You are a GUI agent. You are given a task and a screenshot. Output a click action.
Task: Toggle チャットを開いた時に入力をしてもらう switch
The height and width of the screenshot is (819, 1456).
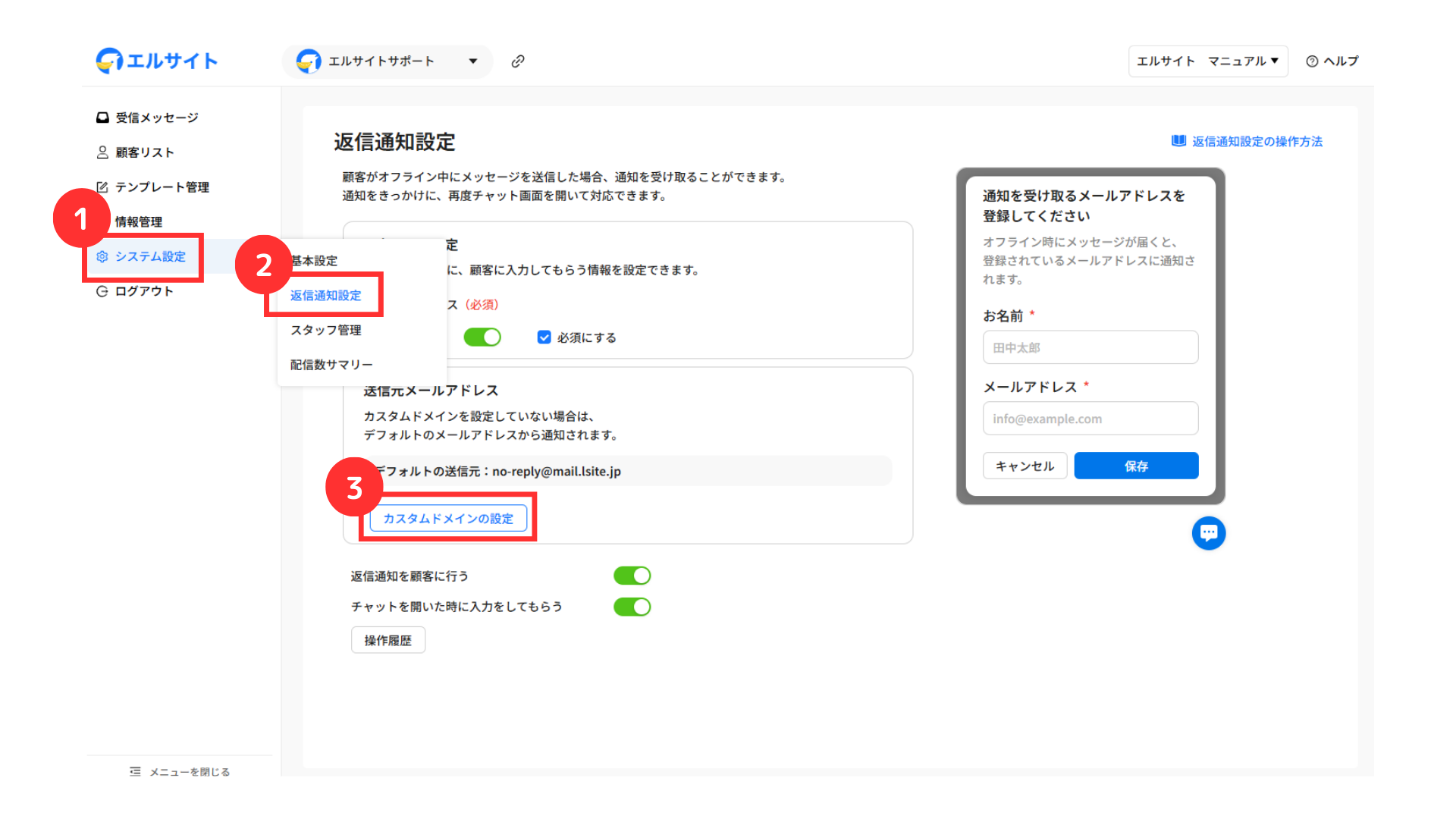tap(632, 607)
